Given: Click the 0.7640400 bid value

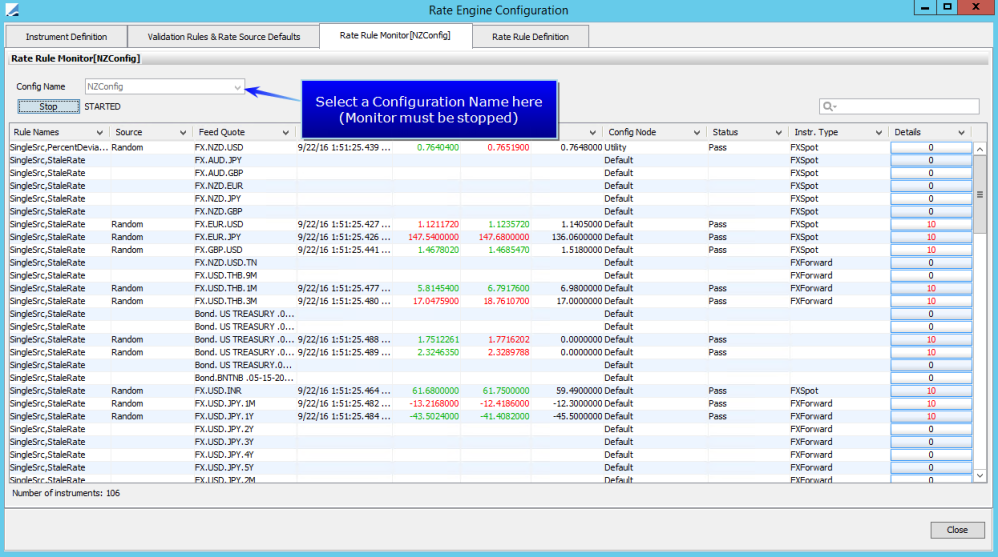Looking at the screenshot, I should (x=438, y=148).
